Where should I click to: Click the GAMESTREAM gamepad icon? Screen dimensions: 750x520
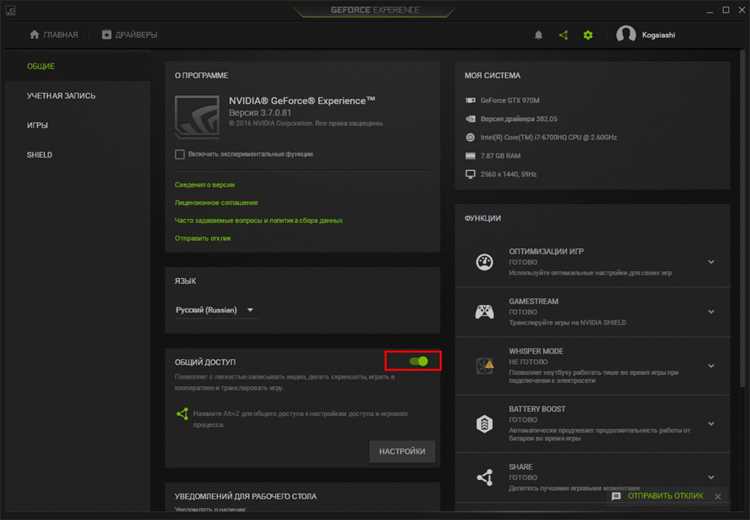pos(484,311)
